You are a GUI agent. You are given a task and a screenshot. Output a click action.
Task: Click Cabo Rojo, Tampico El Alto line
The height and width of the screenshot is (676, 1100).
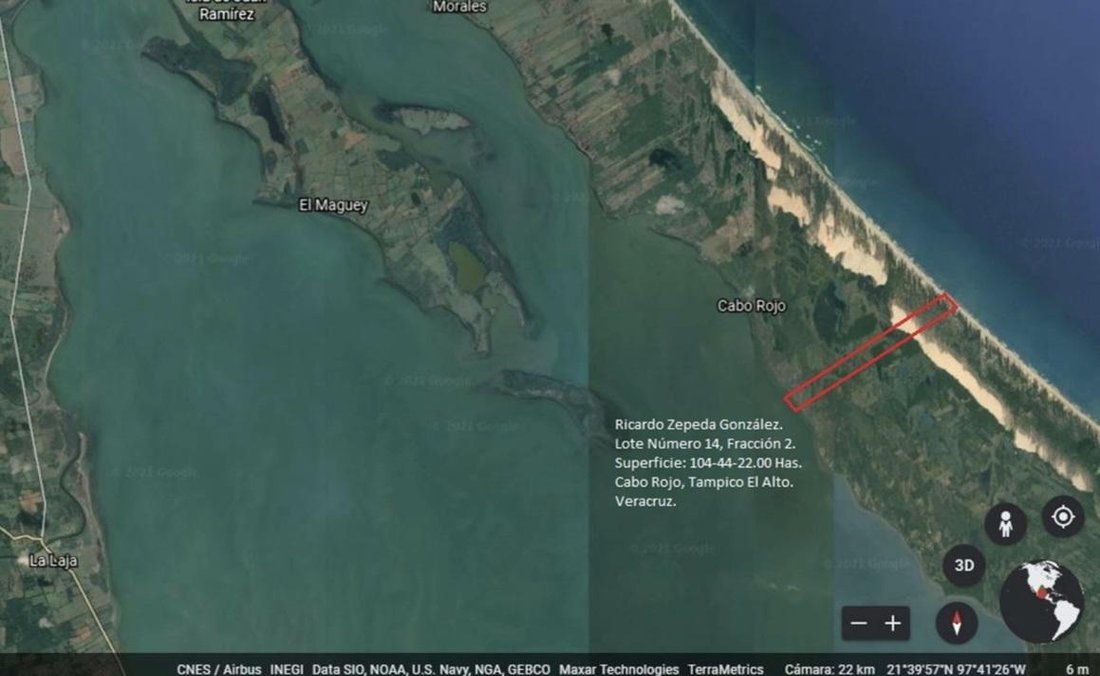704,482
